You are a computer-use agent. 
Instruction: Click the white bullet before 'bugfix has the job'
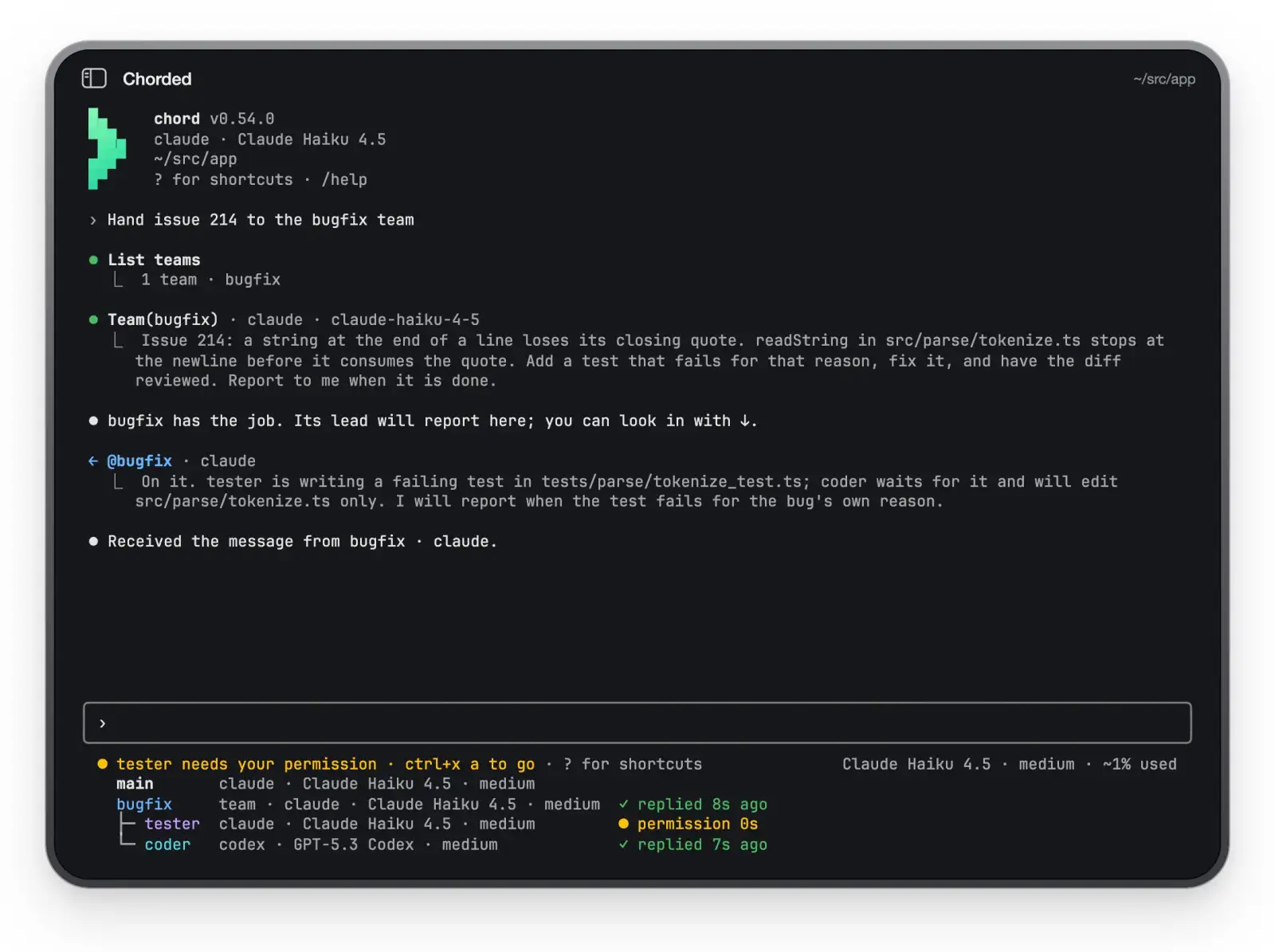point(93,421)
